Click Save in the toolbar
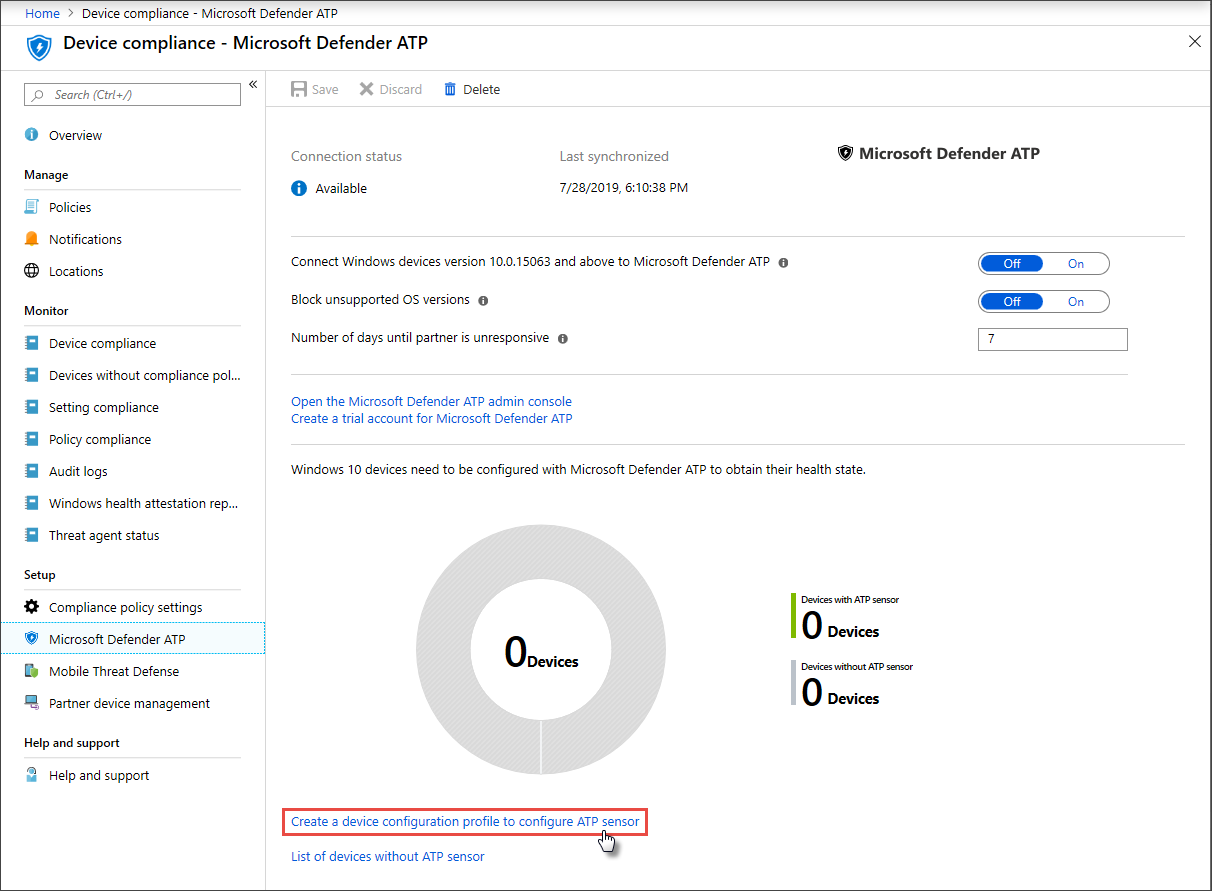Screen dimensions: 1212x891 pos(314,89)
